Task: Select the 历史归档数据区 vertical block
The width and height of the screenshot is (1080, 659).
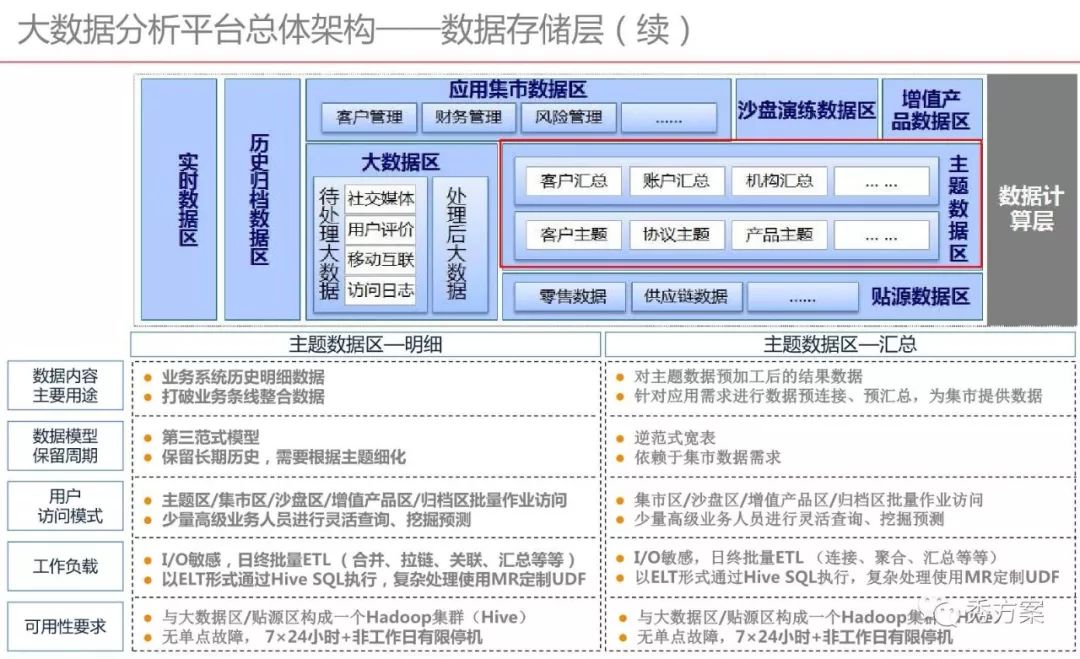Action: coord(262,199)
